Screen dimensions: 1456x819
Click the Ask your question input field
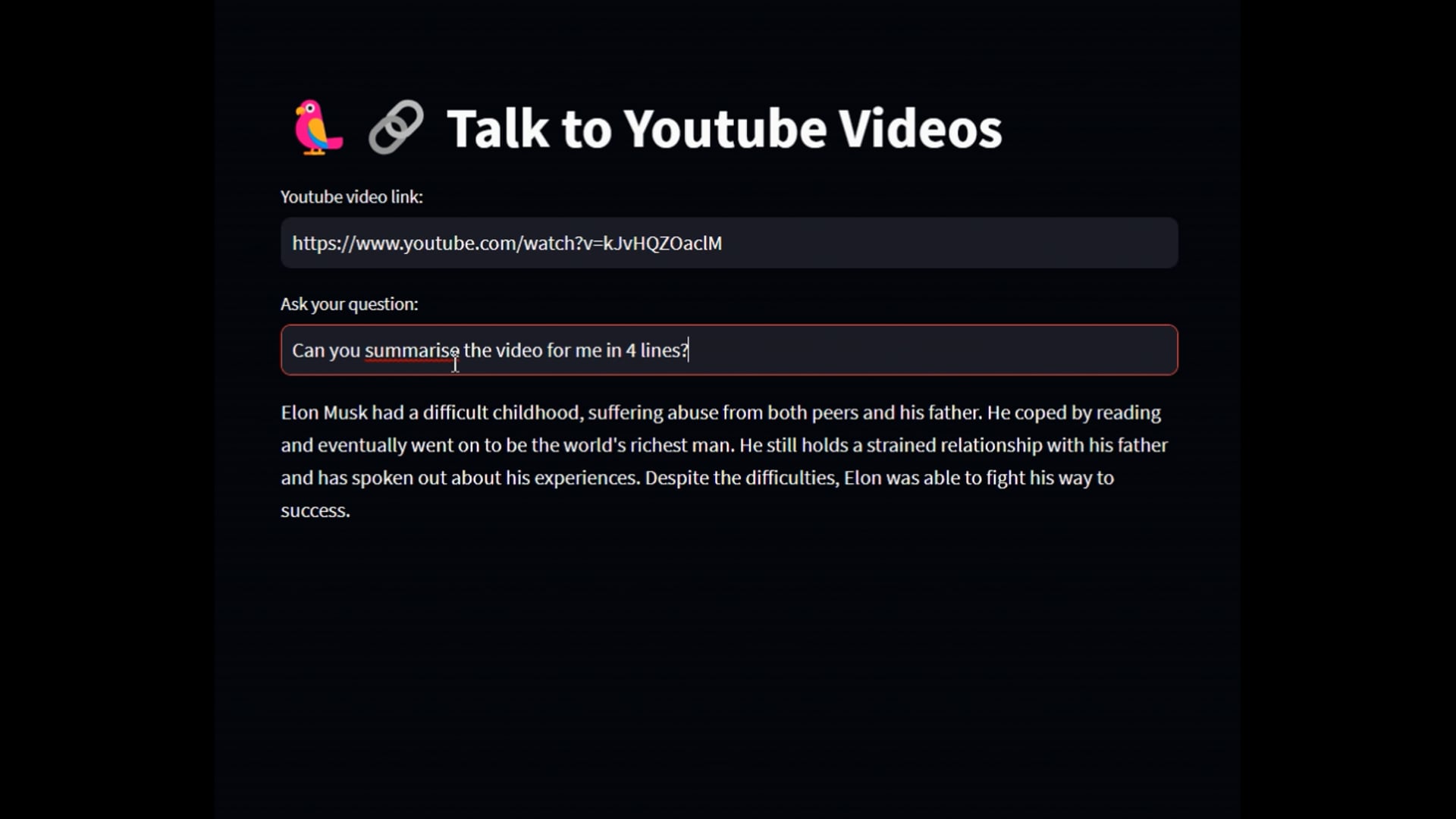729,350
